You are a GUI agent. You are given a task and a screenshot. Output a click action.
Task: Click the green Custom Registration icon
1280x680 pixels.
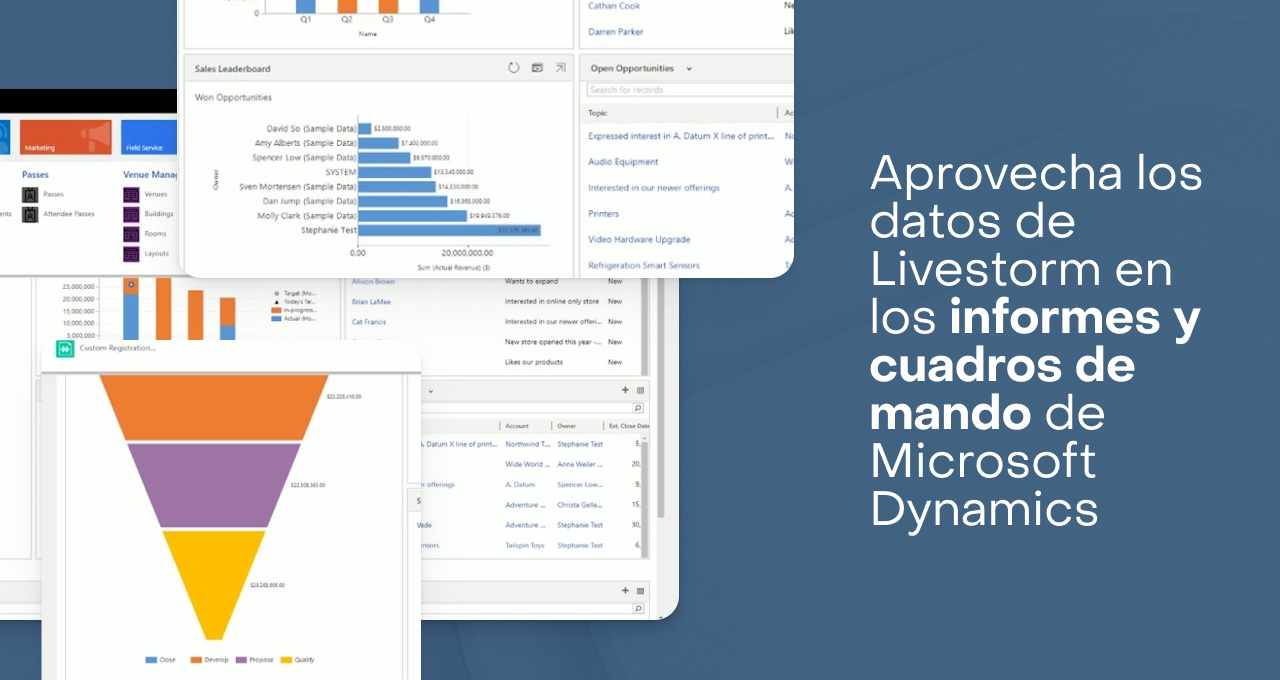[65, 348]
